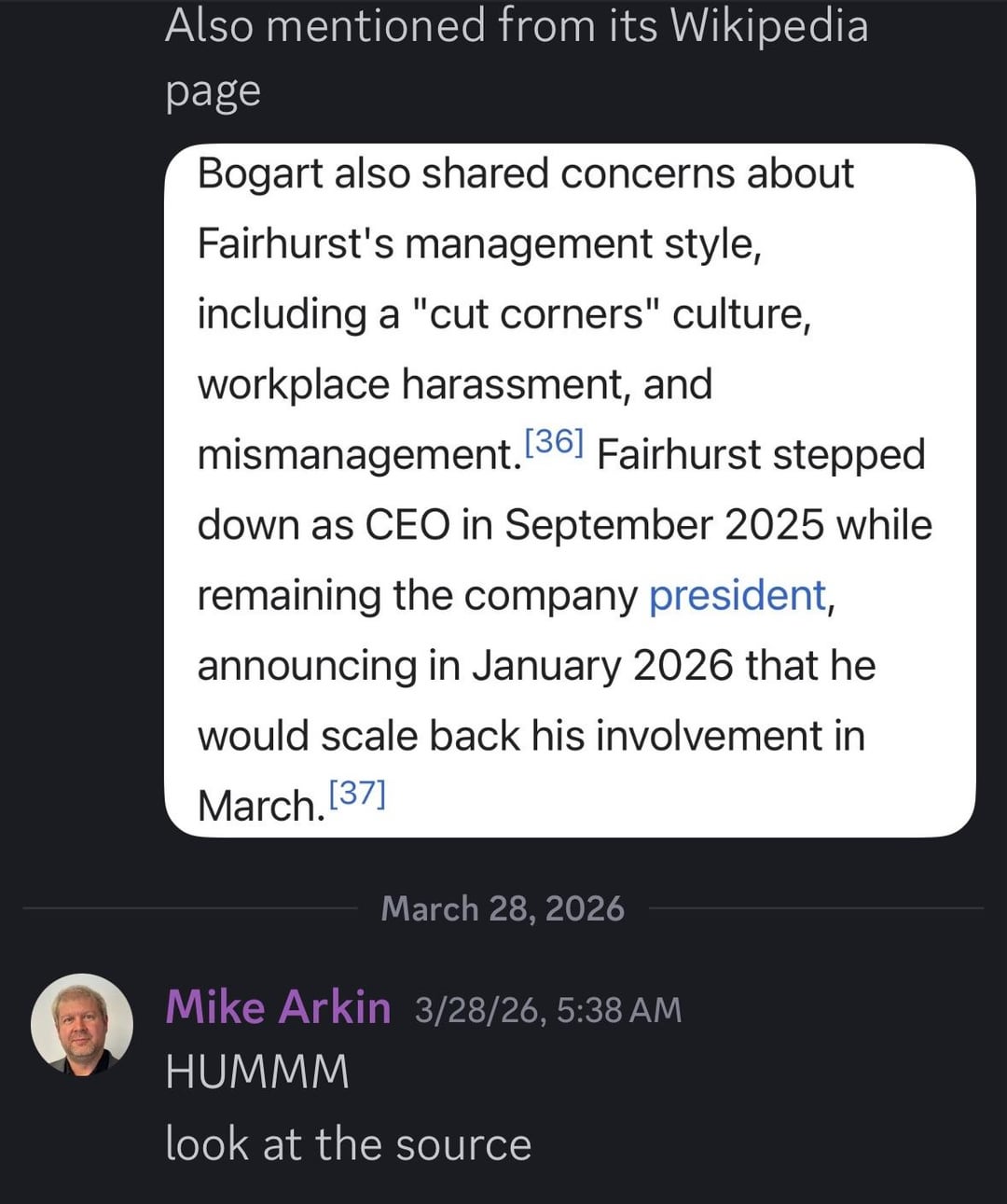The image size is (1007, 1204).
Task: Click the word "page" above the image
Action: click(213, 92)
